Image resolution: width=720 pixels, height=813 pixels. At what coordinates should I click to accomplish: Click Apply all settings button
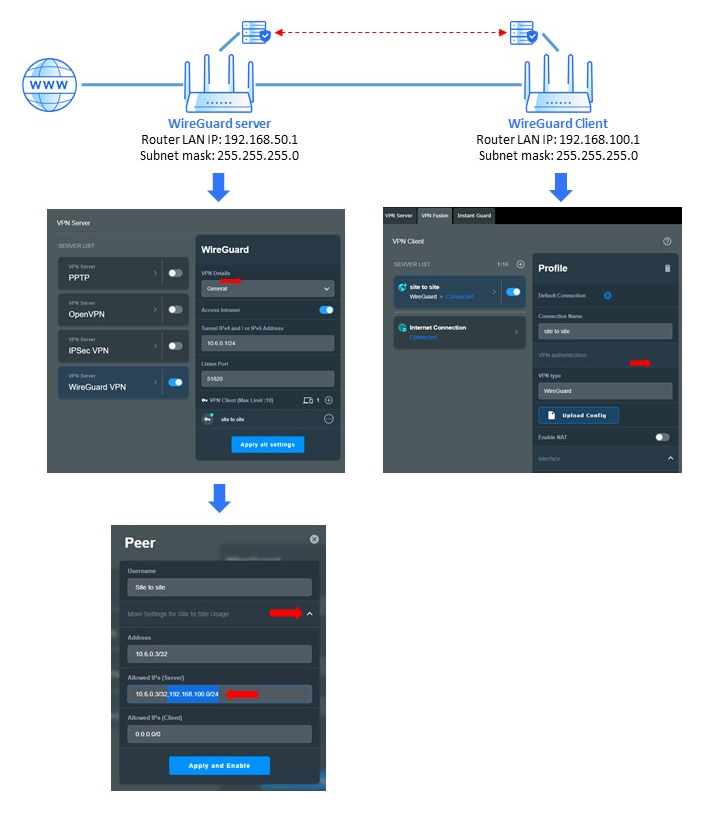coord(267,444)
